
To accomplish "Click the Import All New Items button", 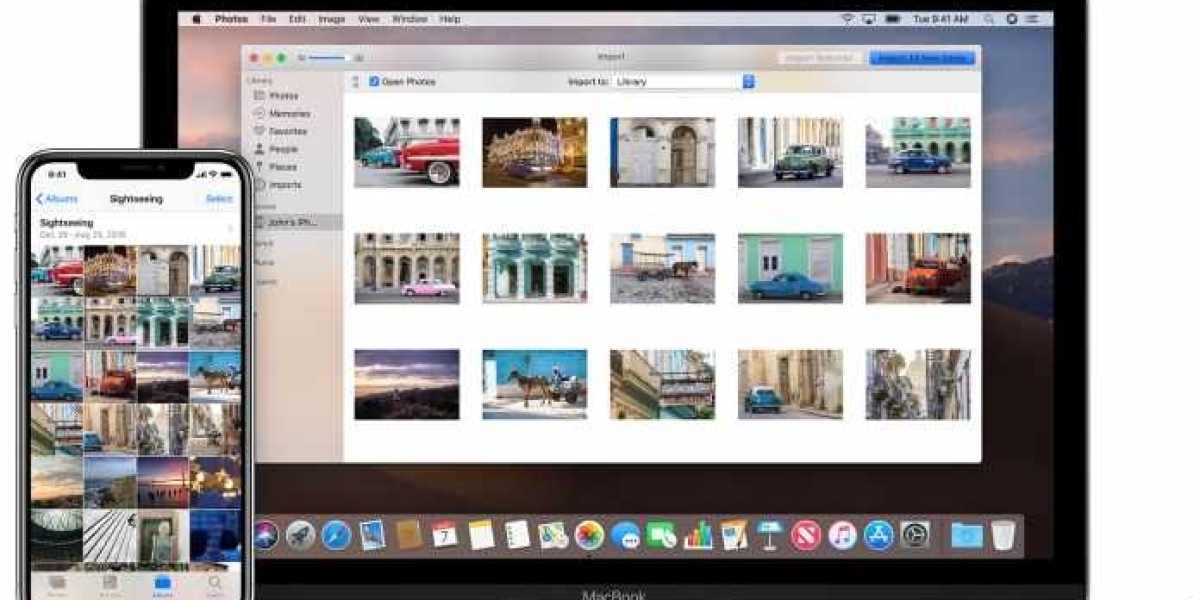I will [x=921, y=58].
